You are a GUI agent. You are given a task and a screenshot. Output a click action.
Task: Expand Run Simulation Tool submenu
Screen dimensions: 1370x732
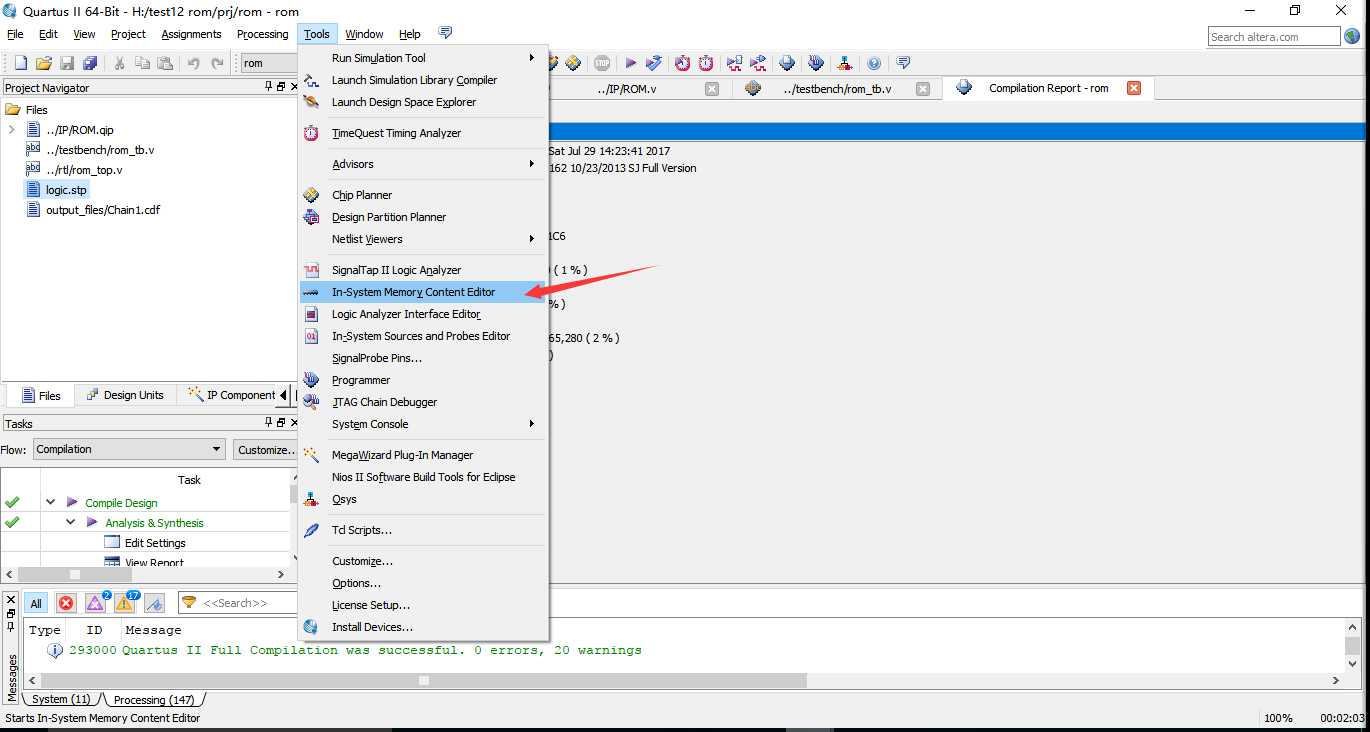point(423,58)
